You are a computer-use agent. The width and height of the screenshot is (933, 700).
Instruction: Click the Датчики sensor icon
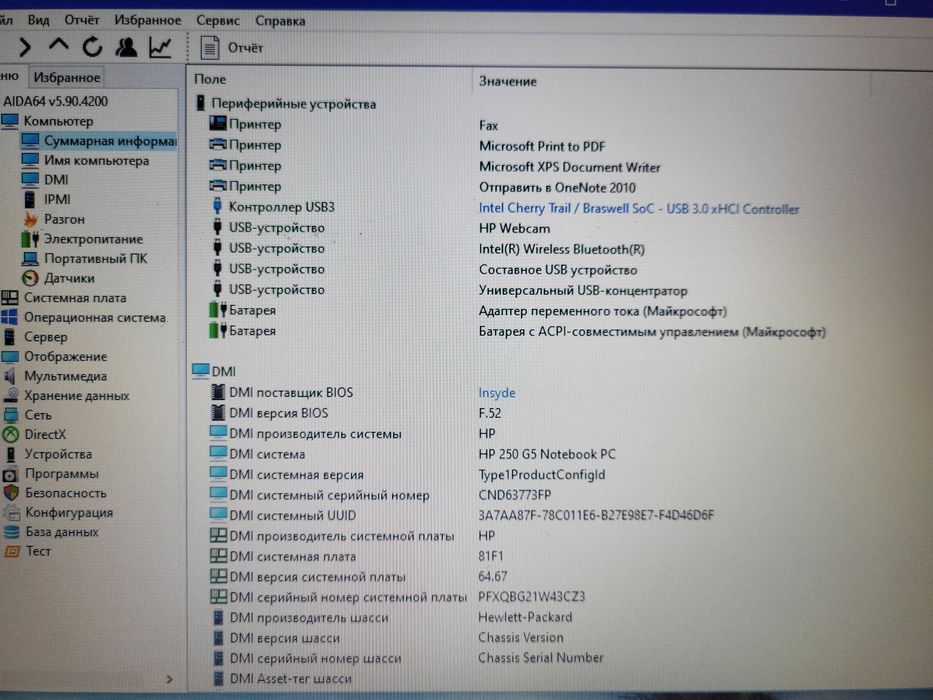[30, 278]
